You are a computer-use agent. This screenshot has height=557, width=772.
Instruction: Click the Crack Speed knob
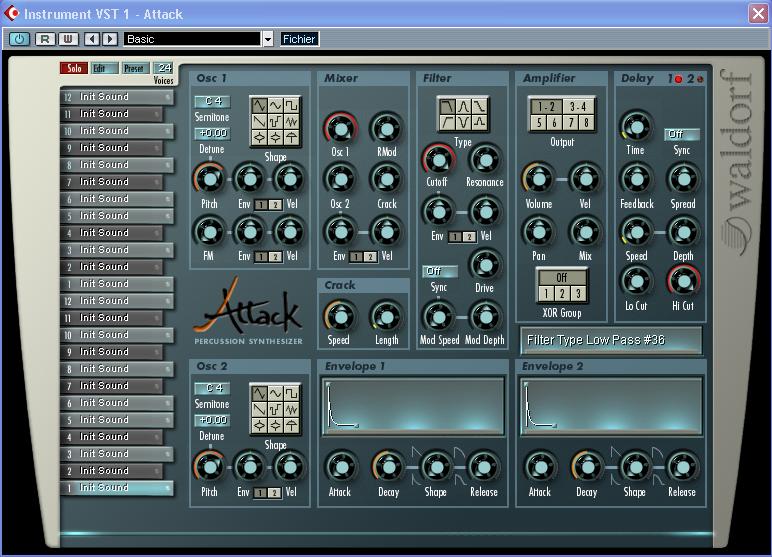(x=340, y=317)
